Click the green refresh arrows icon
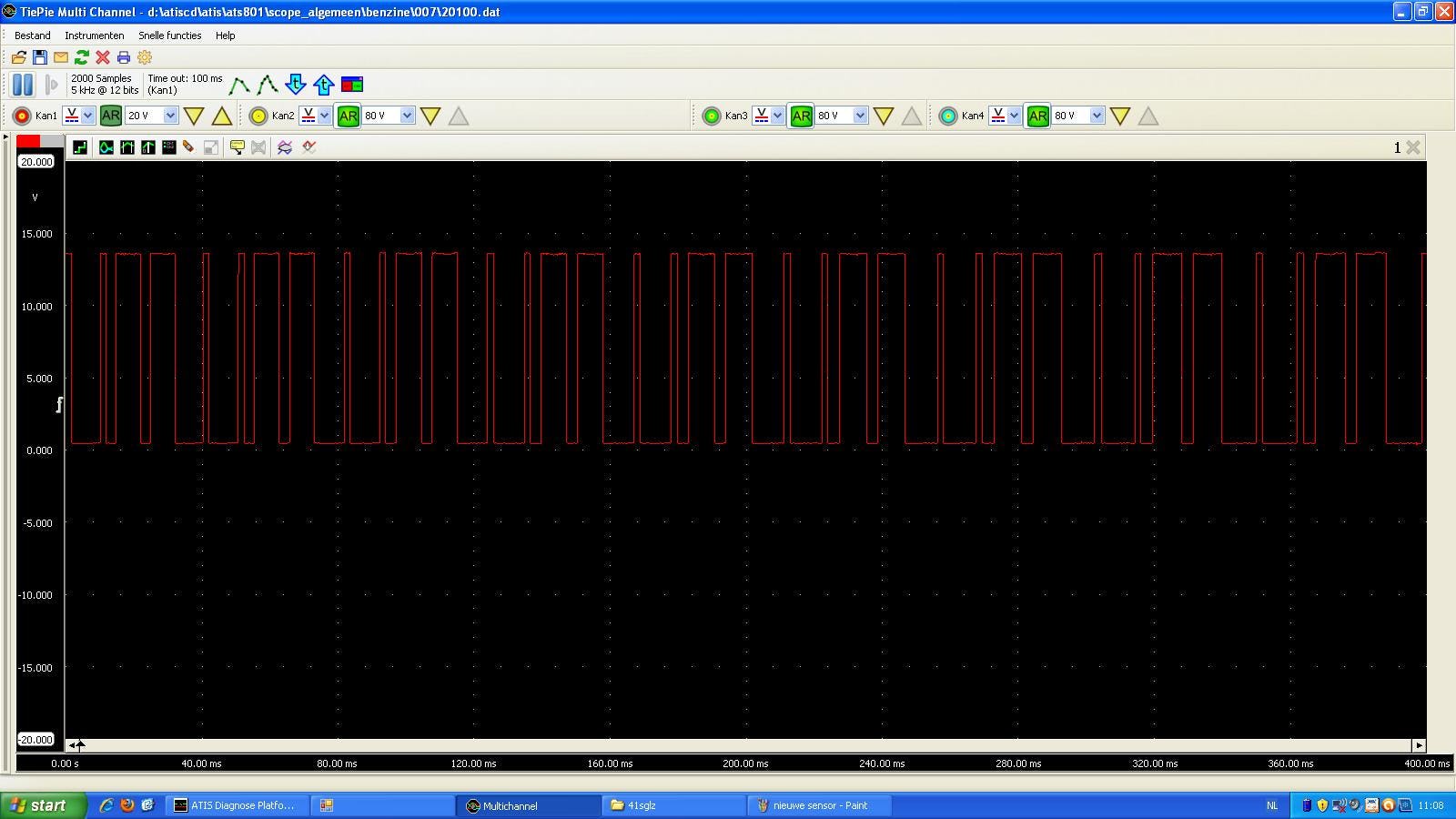The image size is (1456, 819). [82, 57]
